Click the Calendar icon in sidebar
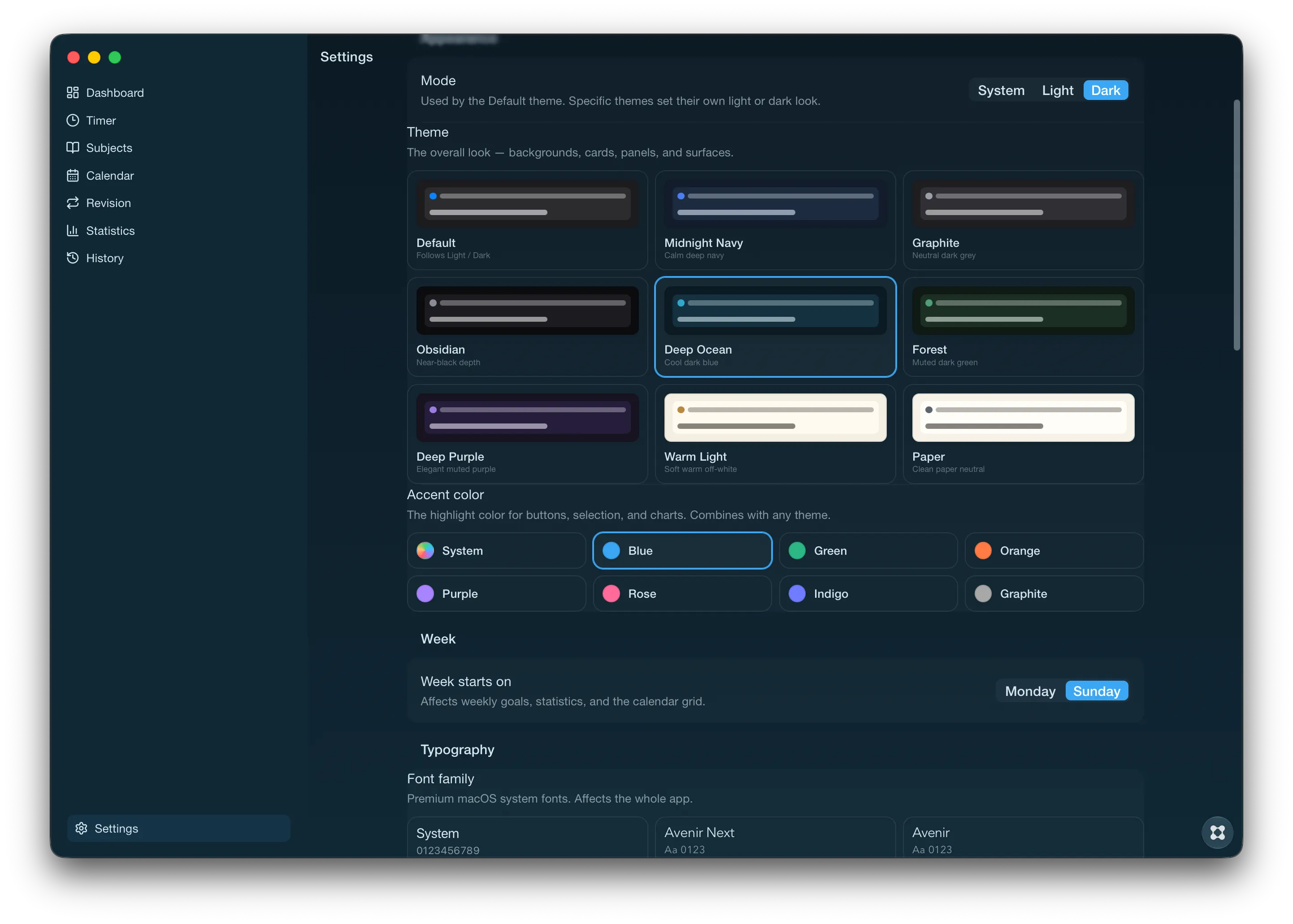 tap(72, 175)
